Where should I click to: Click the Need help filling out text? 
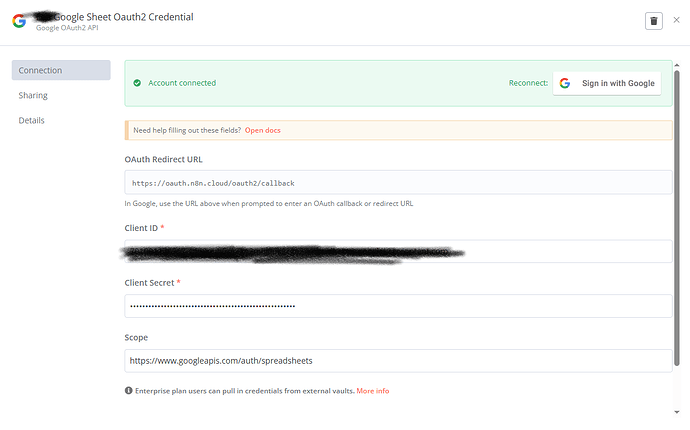(x=187, y=130)
